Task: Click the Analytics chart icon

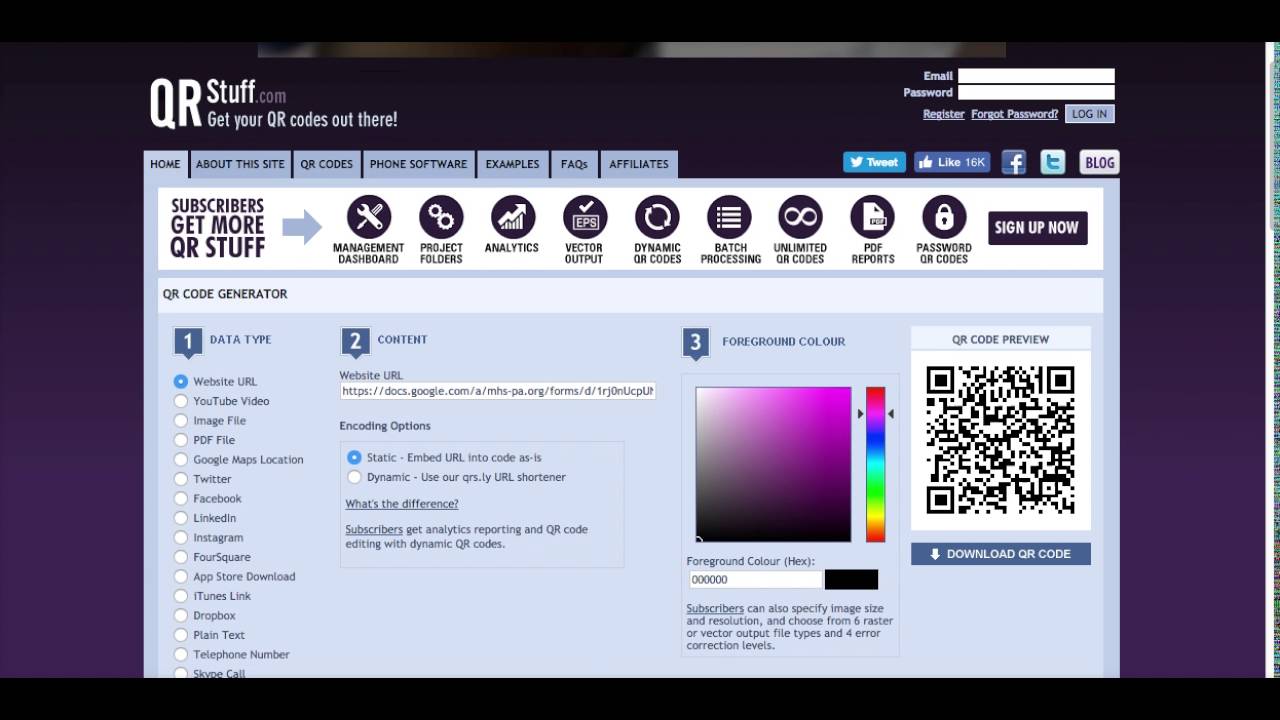Action: point(513,217)
